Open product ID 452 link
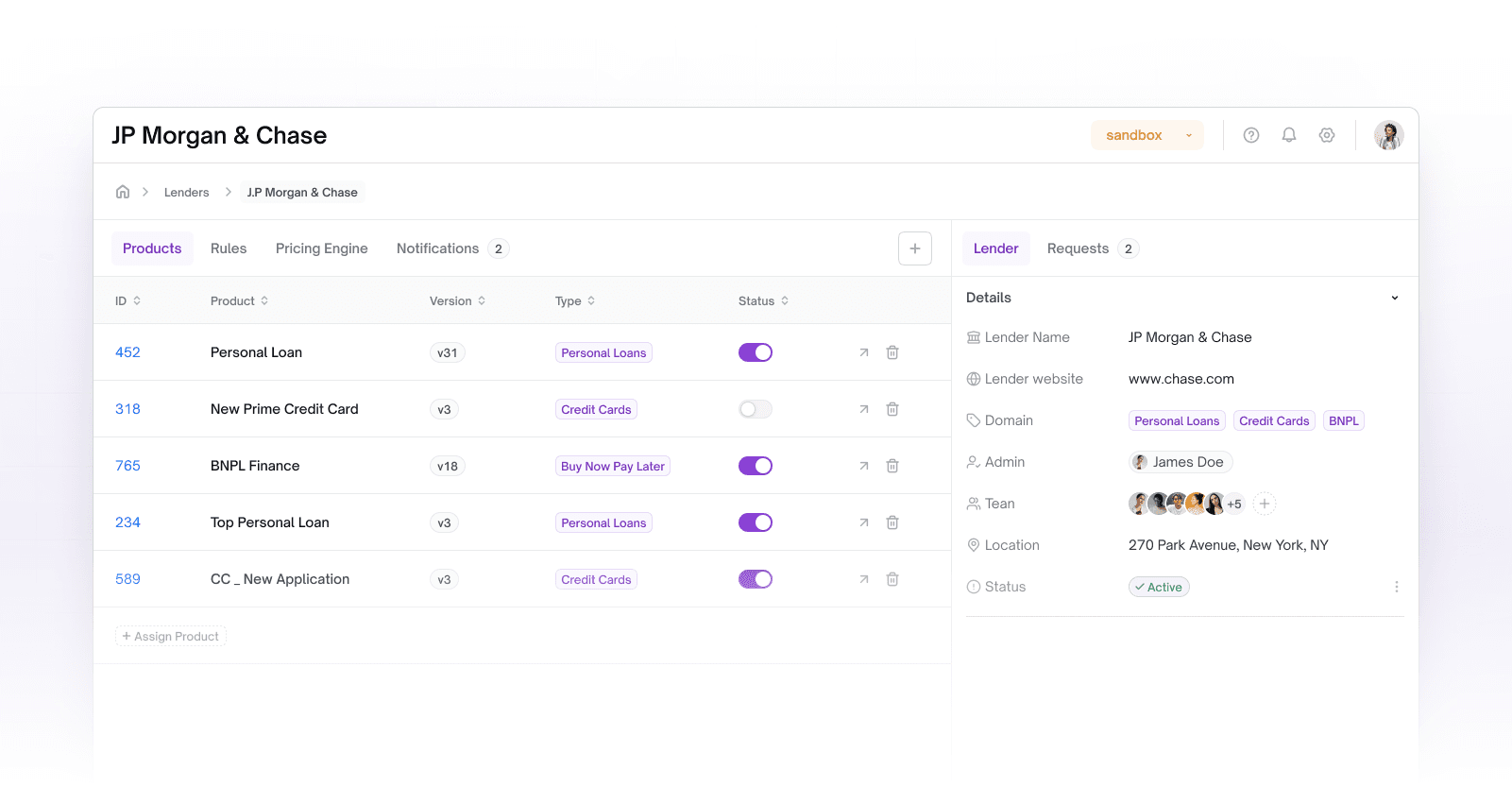Image resolution: width=1512 pixels, height=787 pixels. (x=127, y=352)
